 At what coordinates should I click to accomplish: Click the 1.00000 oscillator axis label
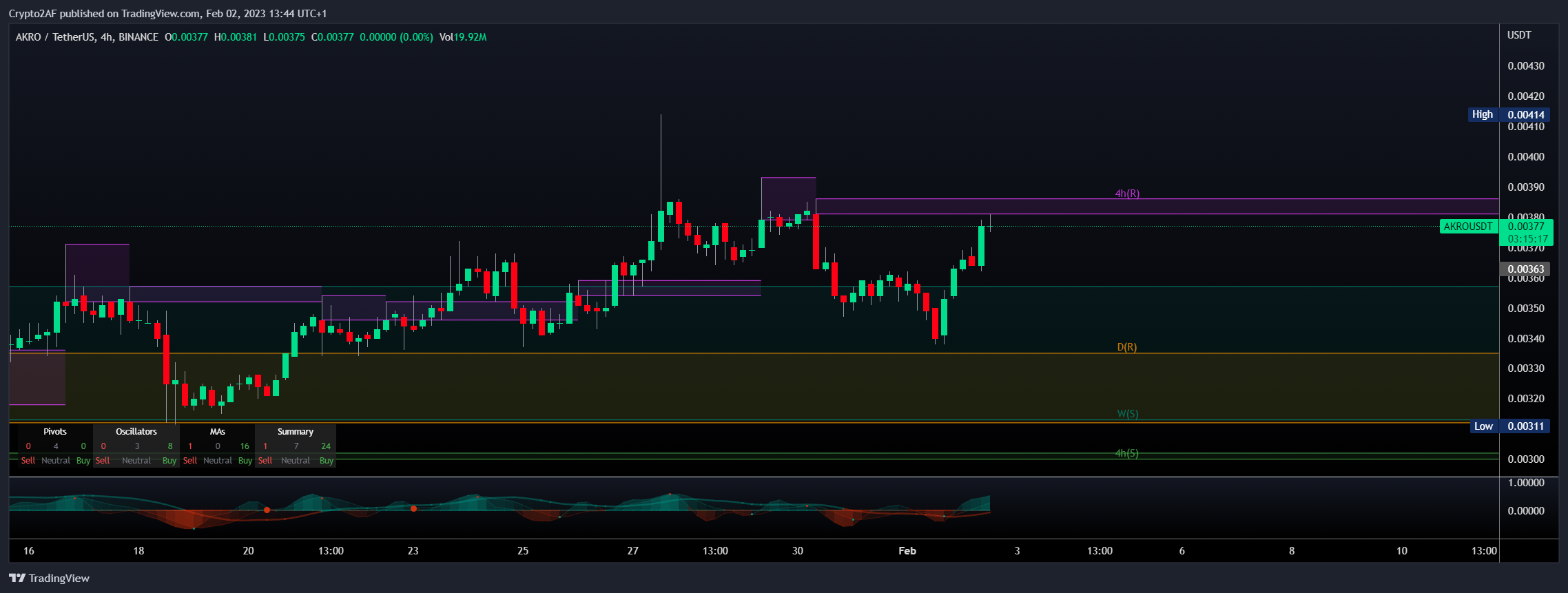coord(1526,483)
